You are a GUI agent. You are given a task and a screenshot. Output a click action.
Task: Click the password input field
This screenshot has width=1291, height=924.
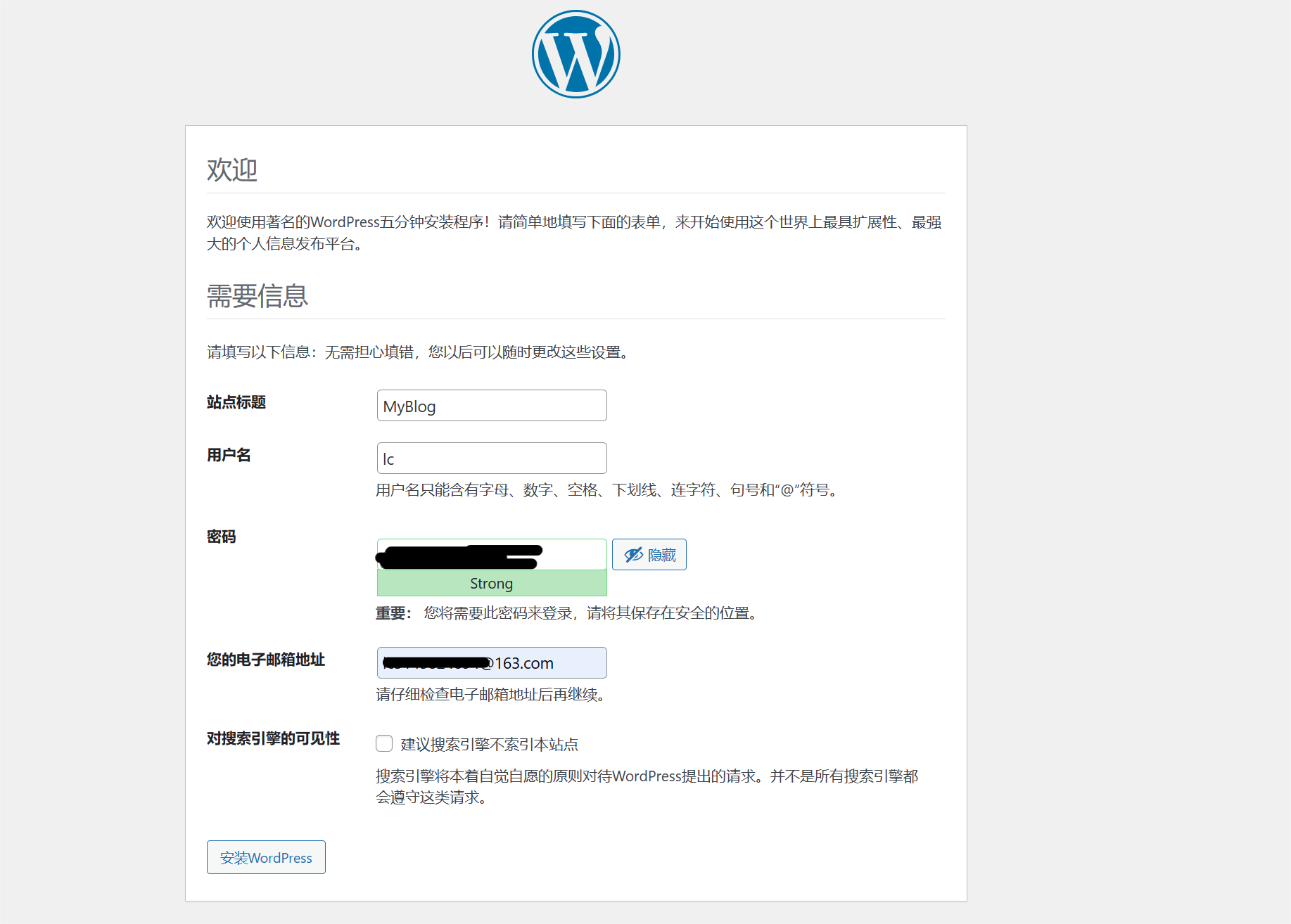pyautogui.click(x=492, y=554)
